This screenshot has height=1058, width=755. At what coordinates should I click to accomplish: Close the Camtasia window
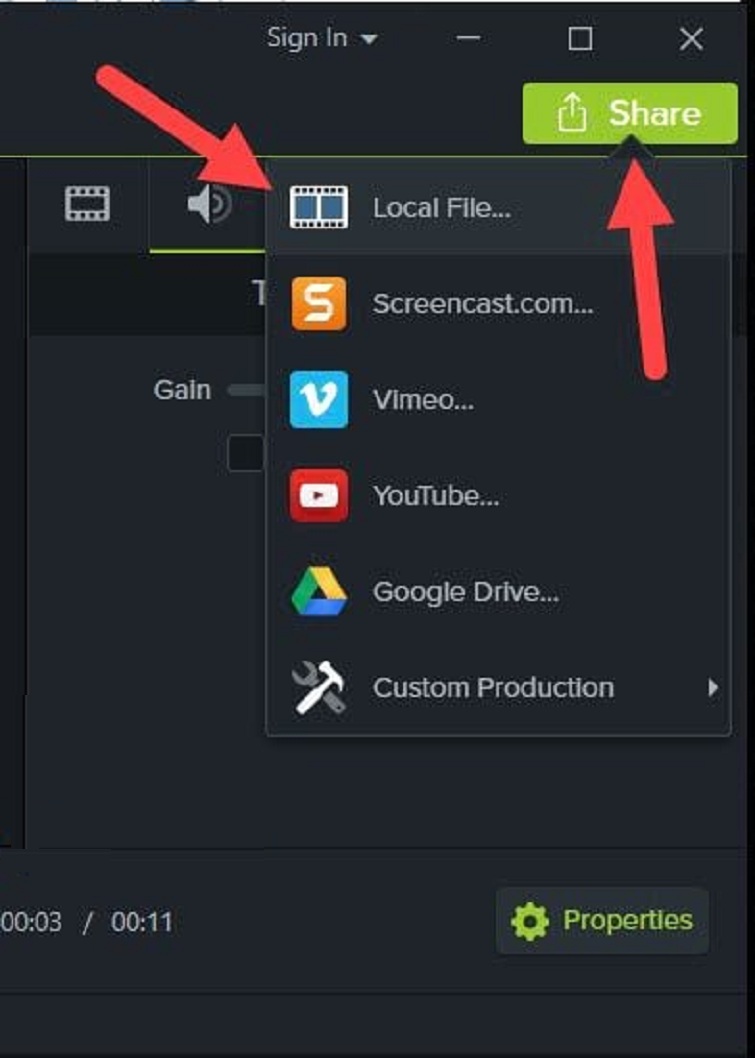(692, 38)
